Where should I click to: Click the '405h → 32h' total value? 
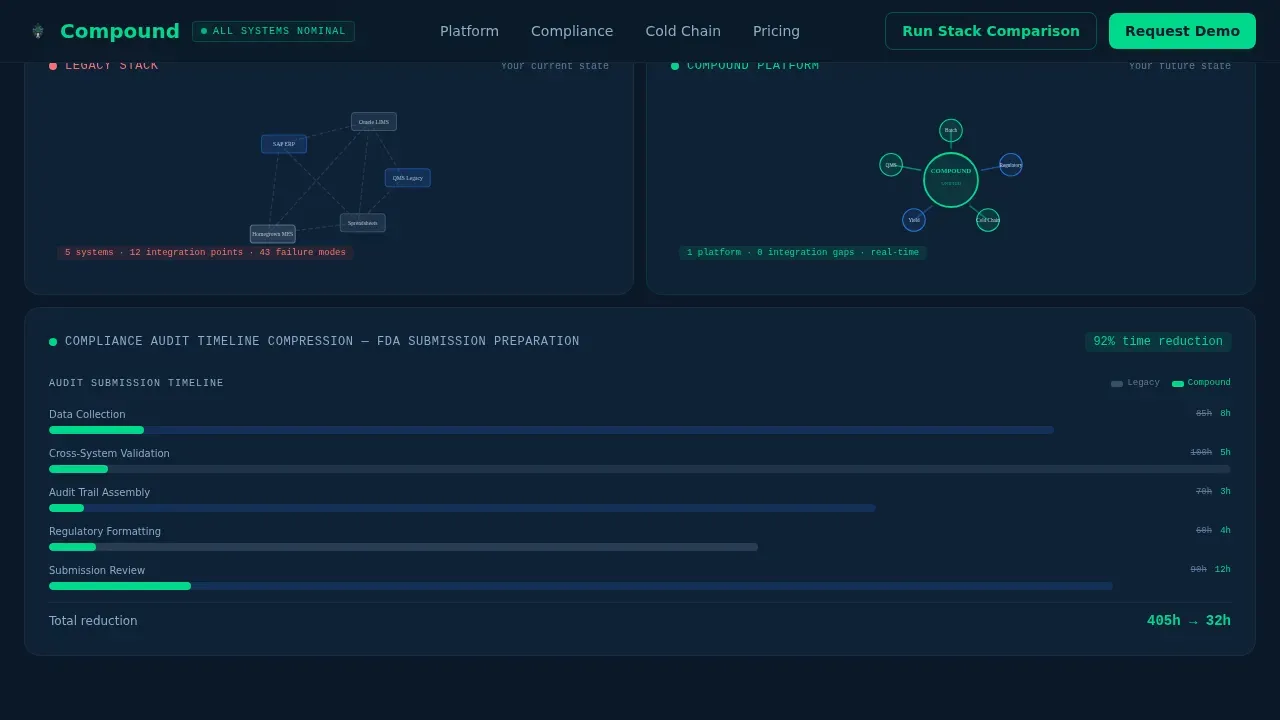1189,621
